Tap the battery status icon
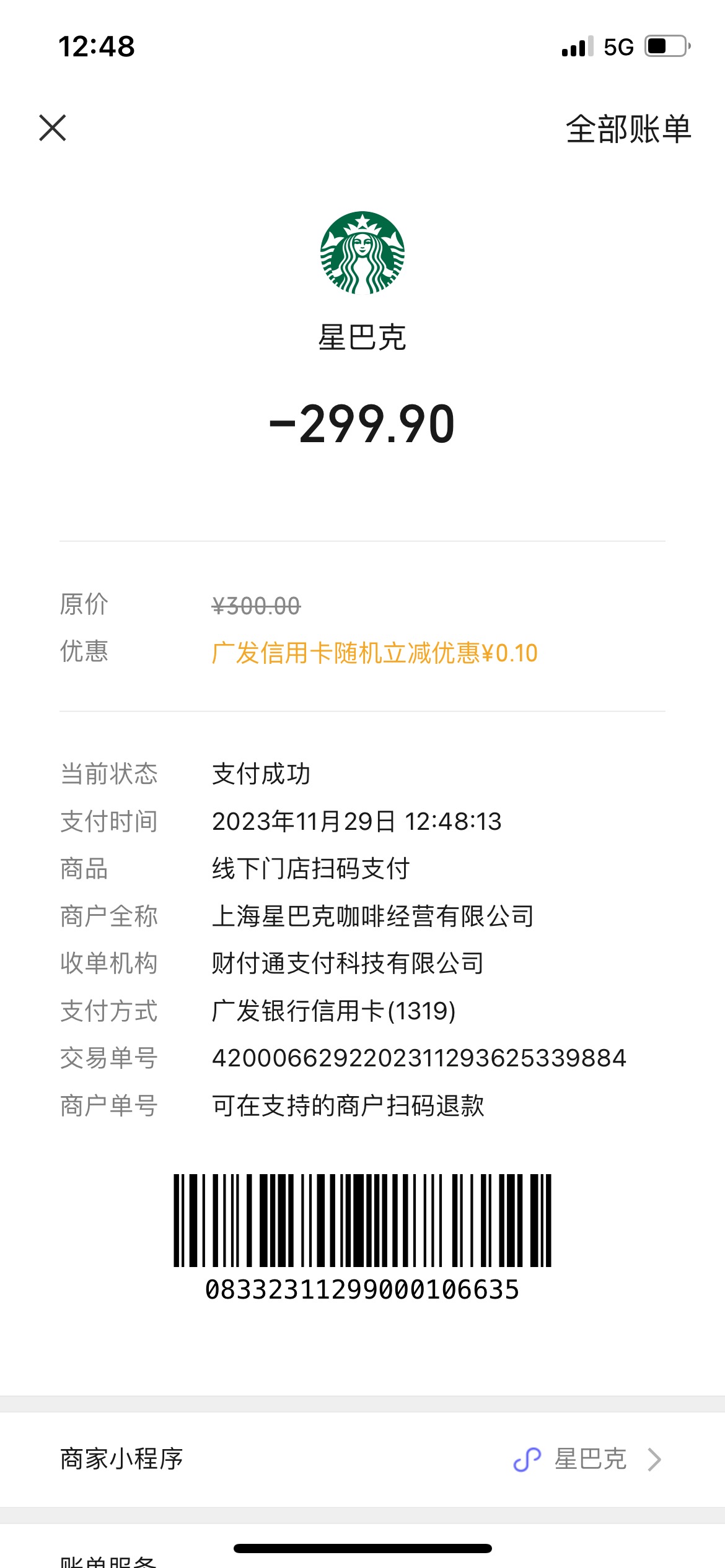 (x=668, y=46)
